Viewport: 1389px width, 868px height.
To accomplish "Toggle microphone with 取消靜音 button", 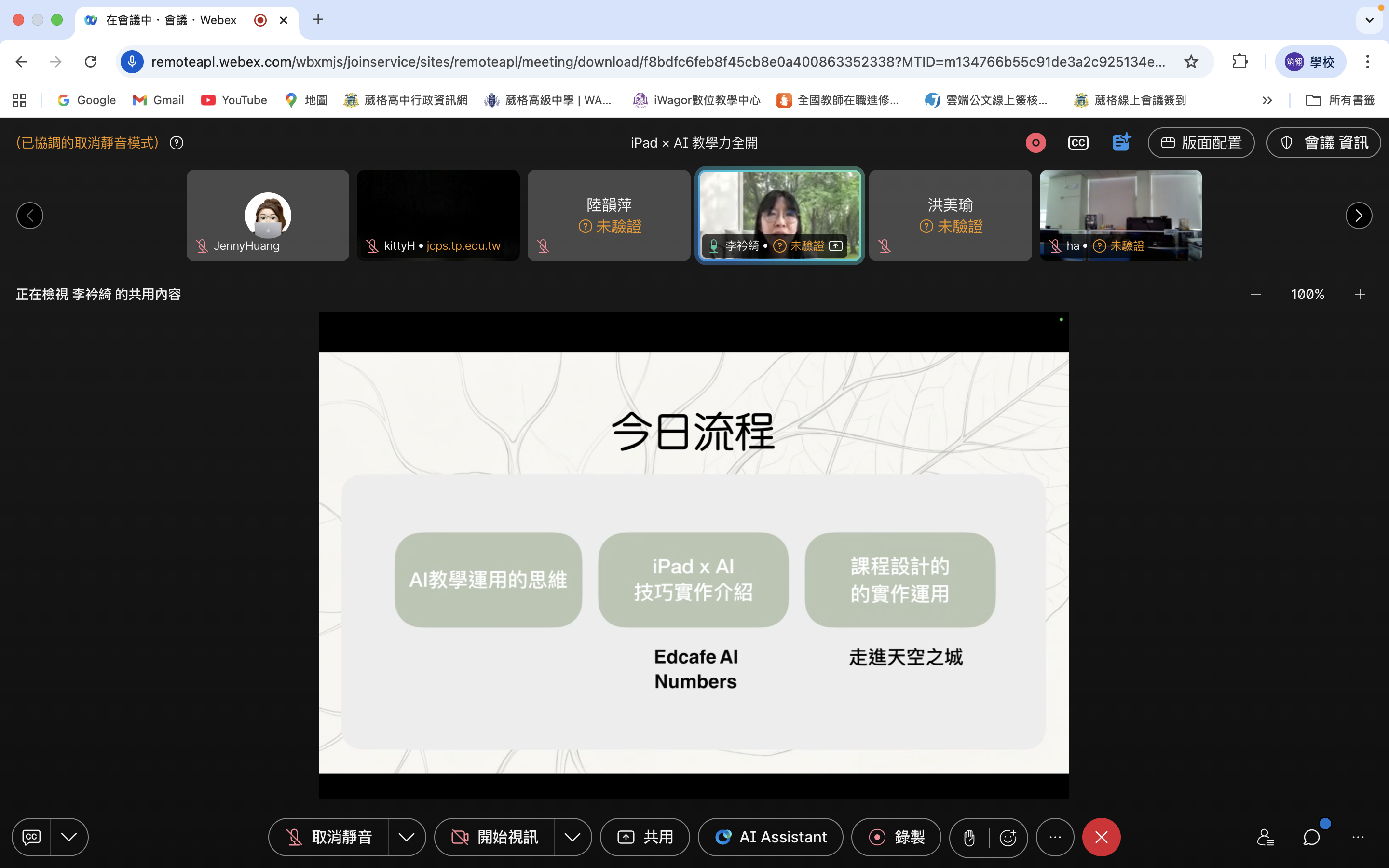I will tap(329, 837).
